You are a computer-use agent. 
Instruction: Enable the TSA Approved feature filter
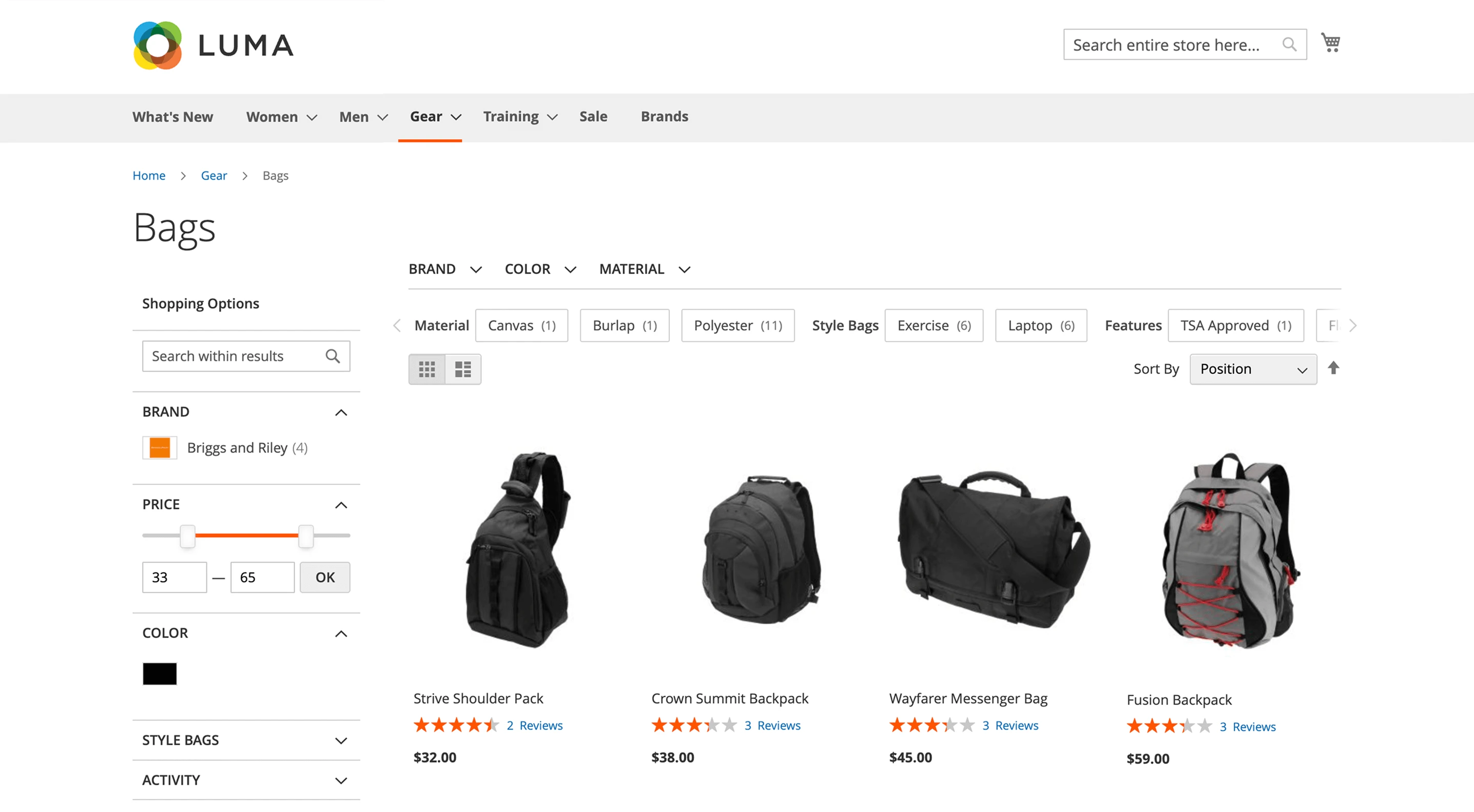[x=1235, y=326]
